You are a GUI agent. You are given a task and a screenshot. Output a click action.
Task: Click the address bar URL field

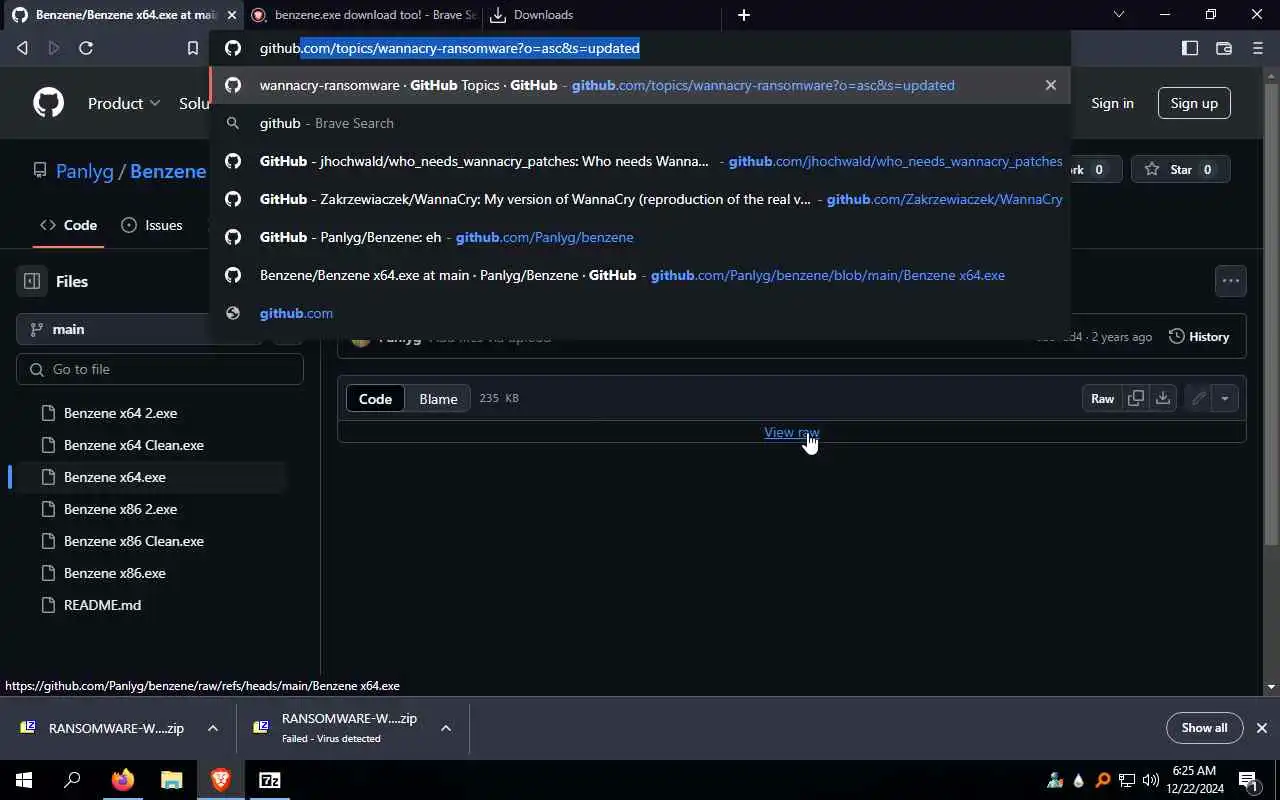pos(640,48)
